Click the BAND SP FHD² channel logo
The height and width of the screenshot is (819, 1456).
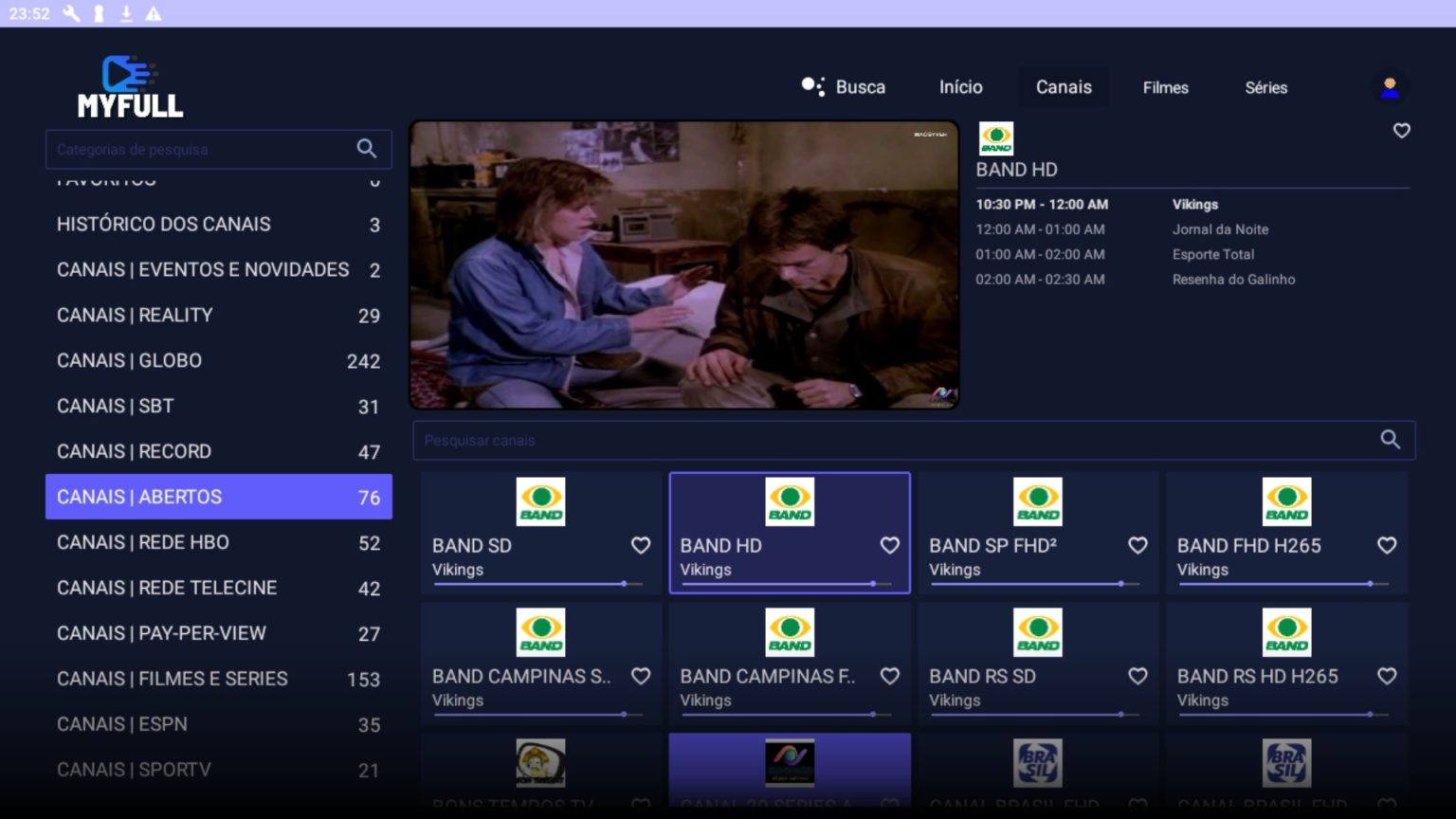(1038, 501)
